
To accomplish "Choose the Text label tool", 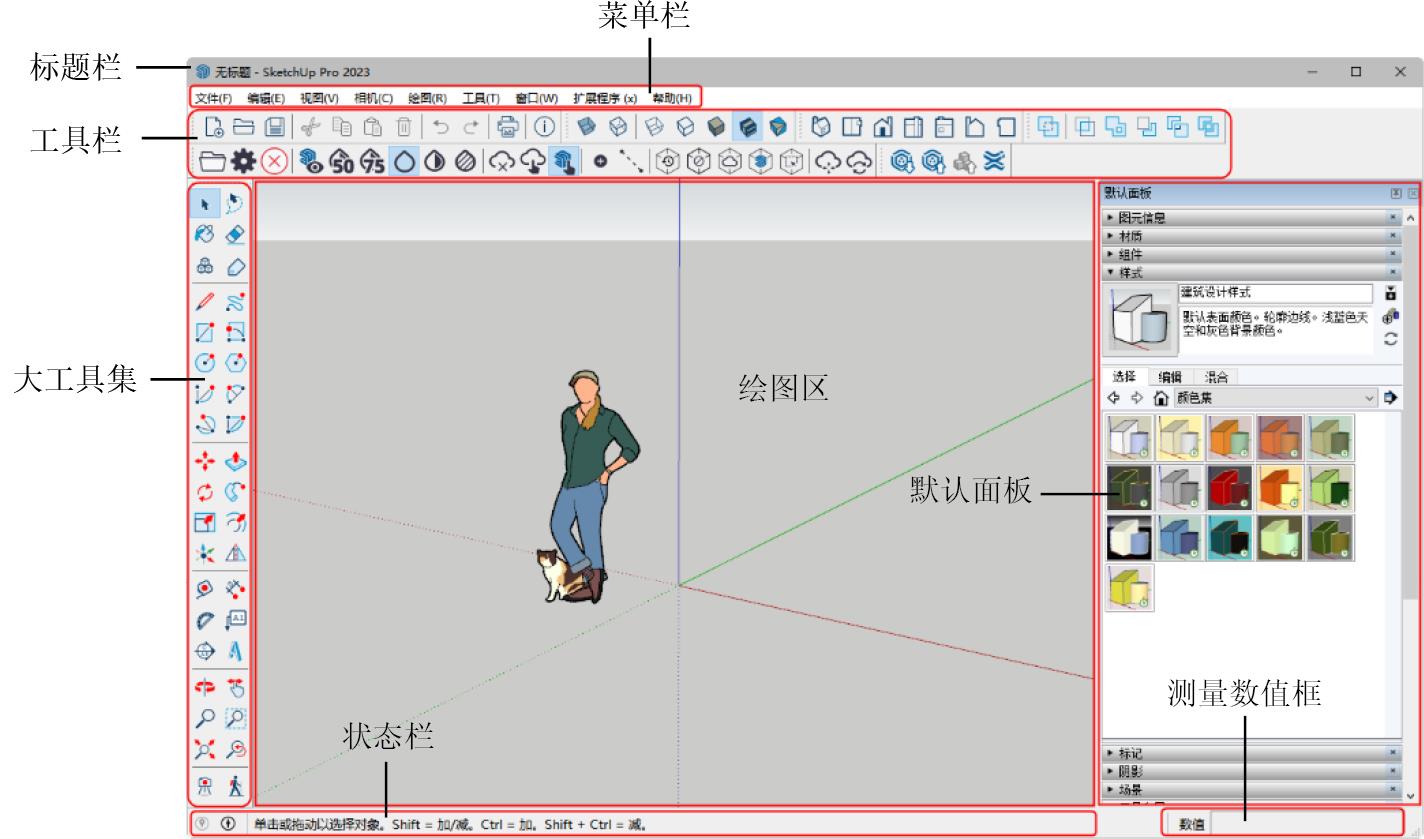I will (x=235, y=619).
